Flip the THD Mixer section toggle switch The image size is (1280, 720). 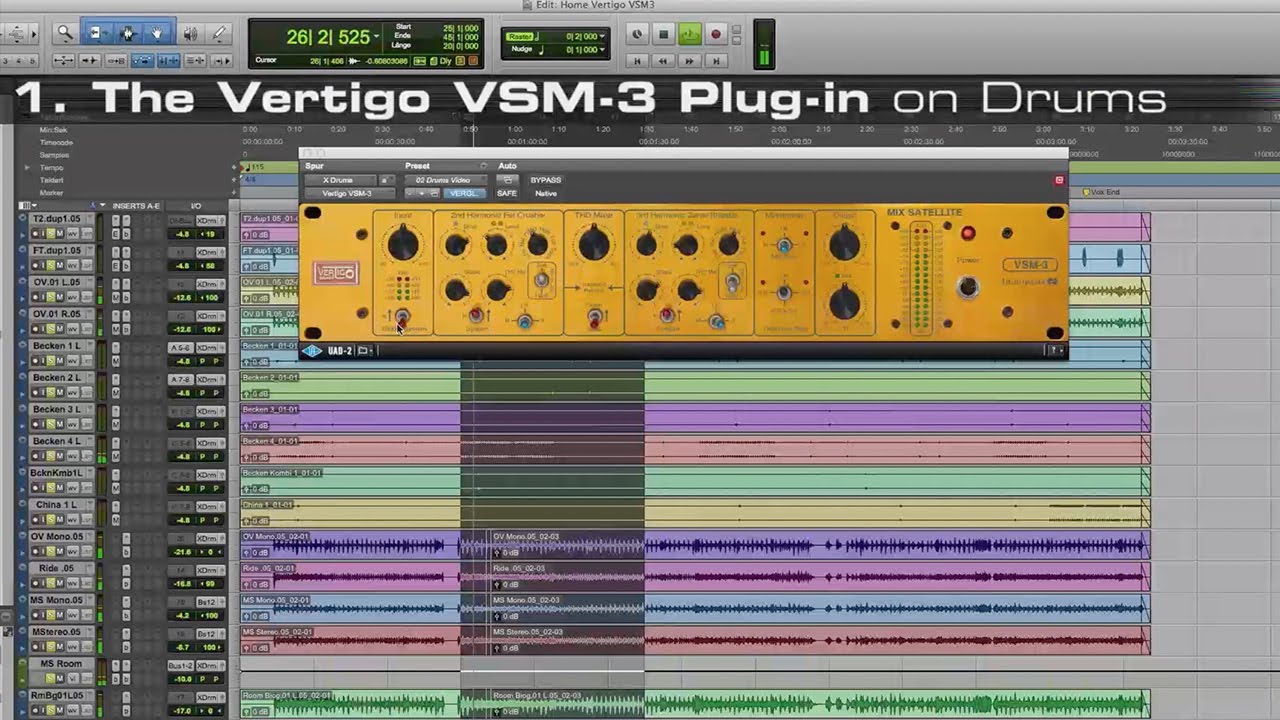pos(594,319)
